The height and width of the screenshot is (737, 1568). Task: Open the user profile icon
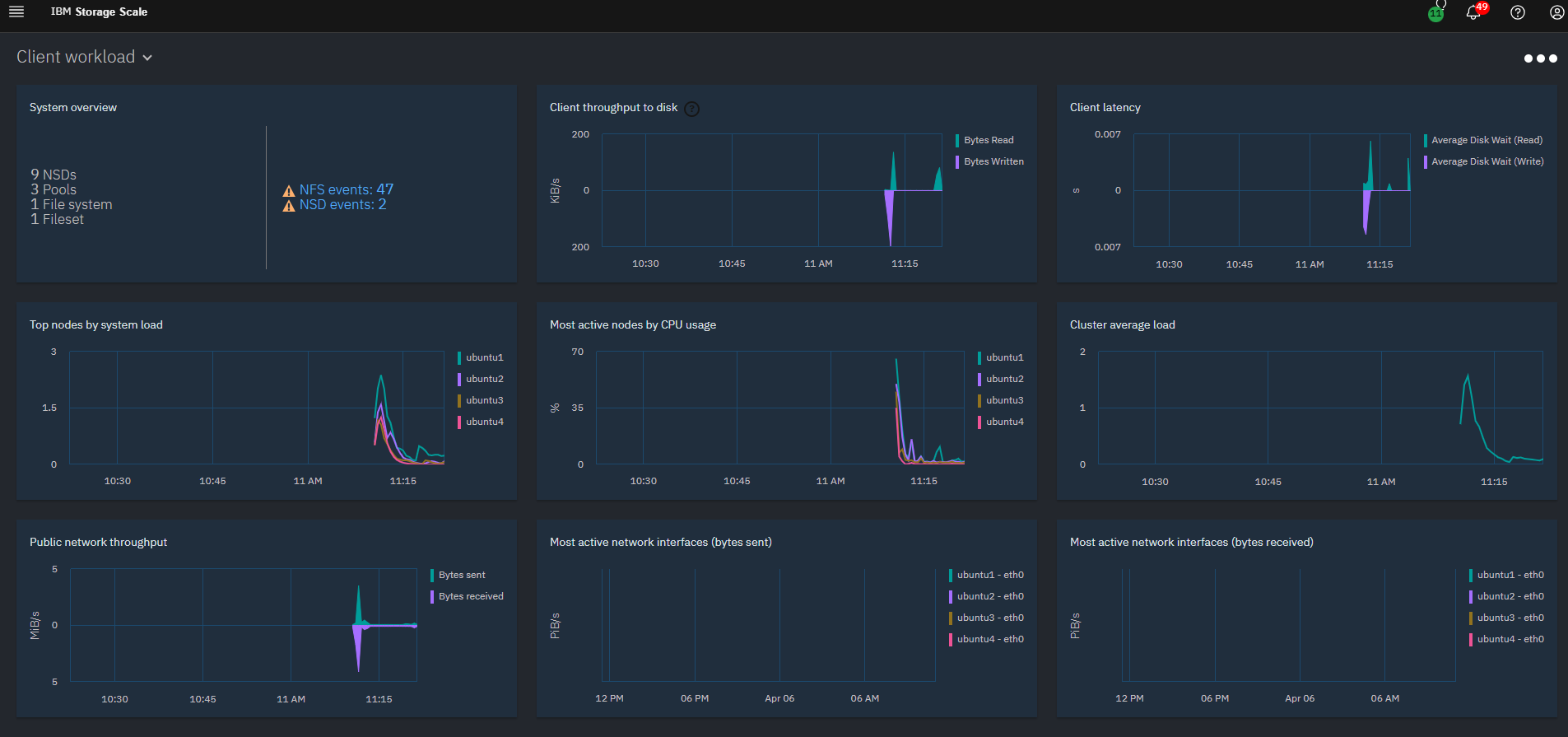click(x=1556, y=12)
